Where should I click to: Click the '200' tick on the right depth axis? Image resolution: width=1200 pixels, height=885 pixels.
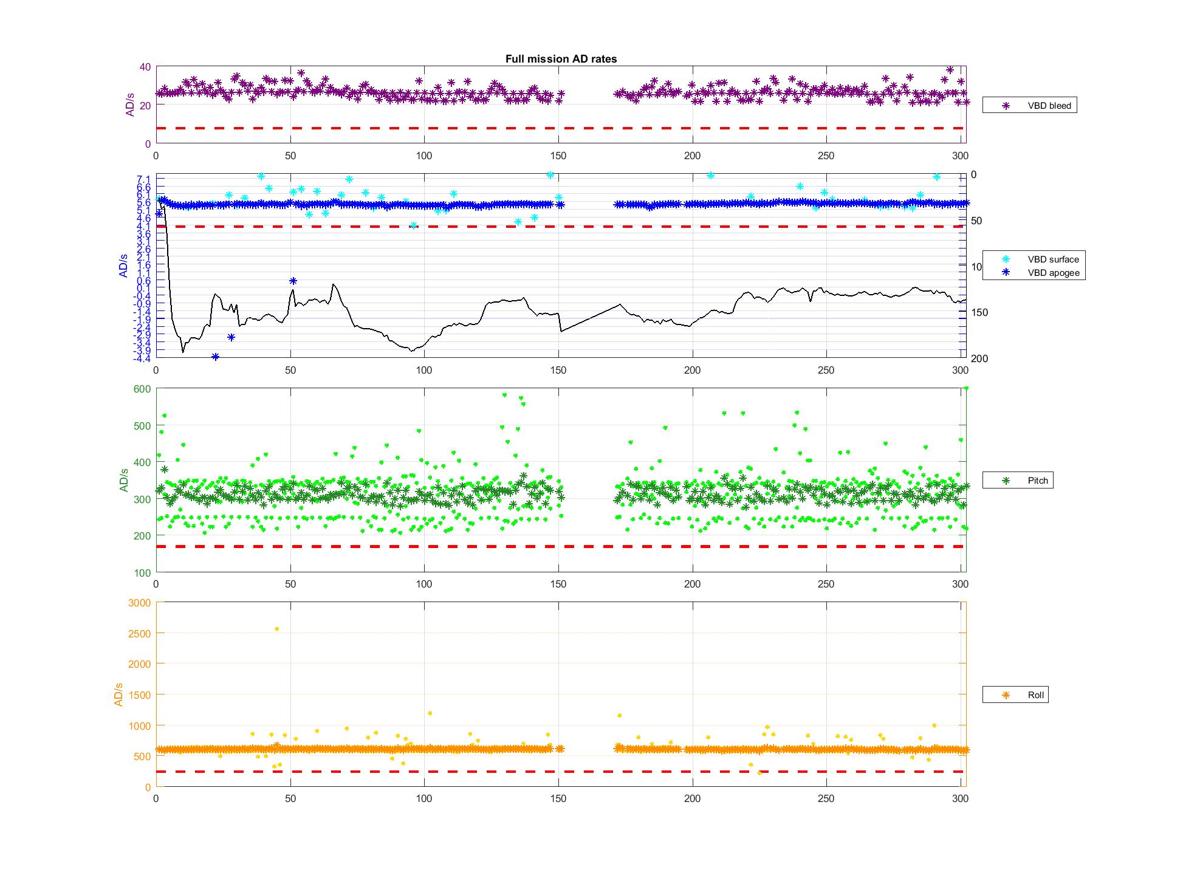[x=980, y=358]
